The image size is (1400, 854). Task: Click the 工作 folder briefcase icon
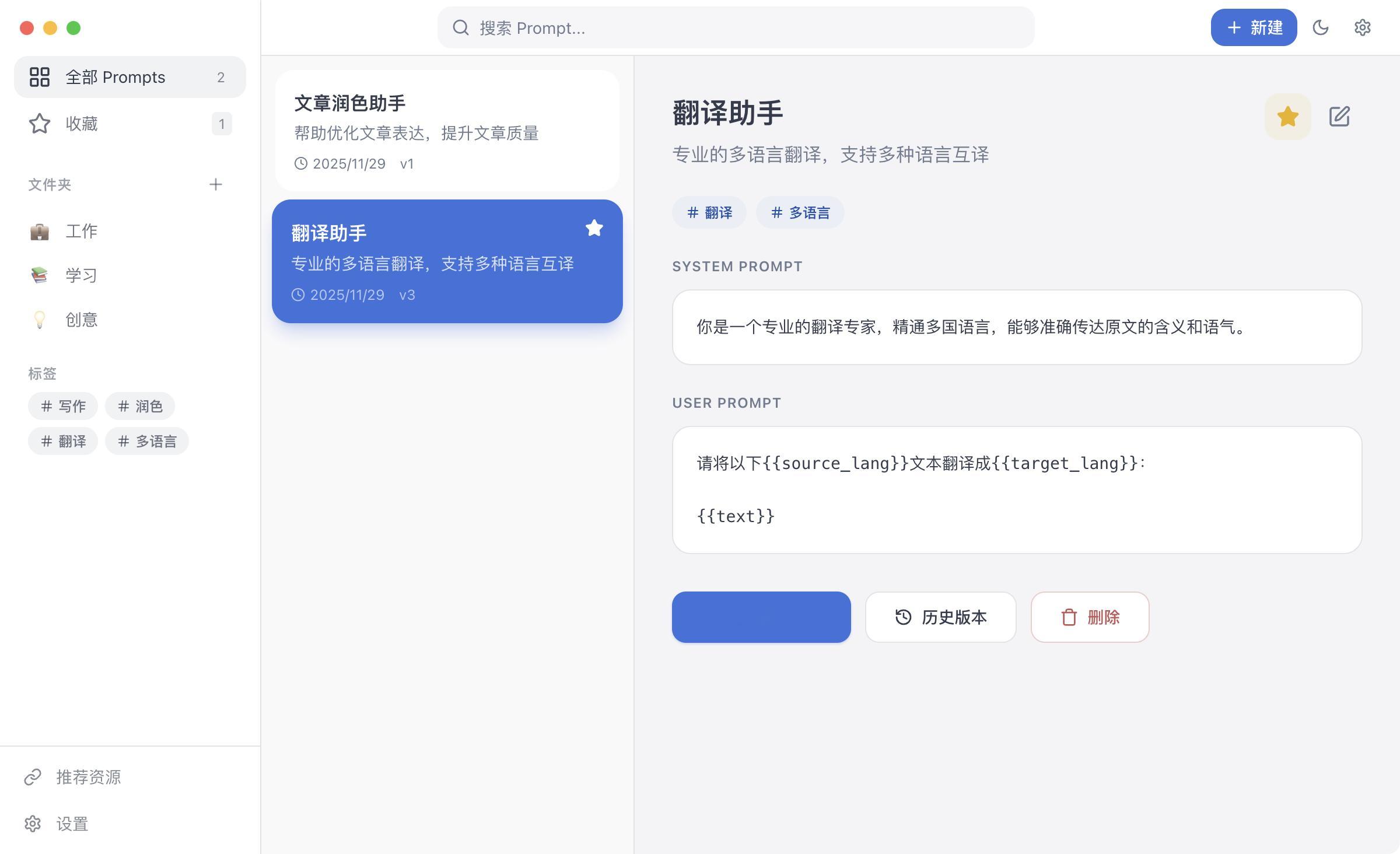(x=39, y=230)
